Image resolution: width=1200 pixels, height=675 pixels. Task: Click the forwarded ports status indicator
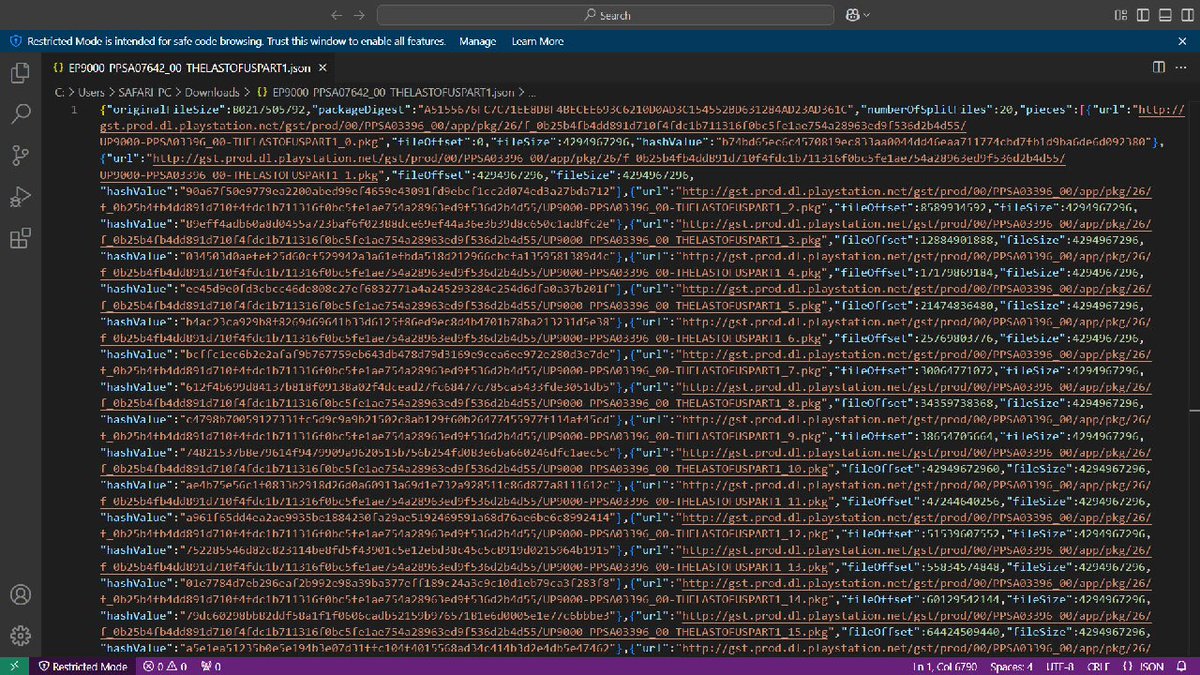coord(210,666)
